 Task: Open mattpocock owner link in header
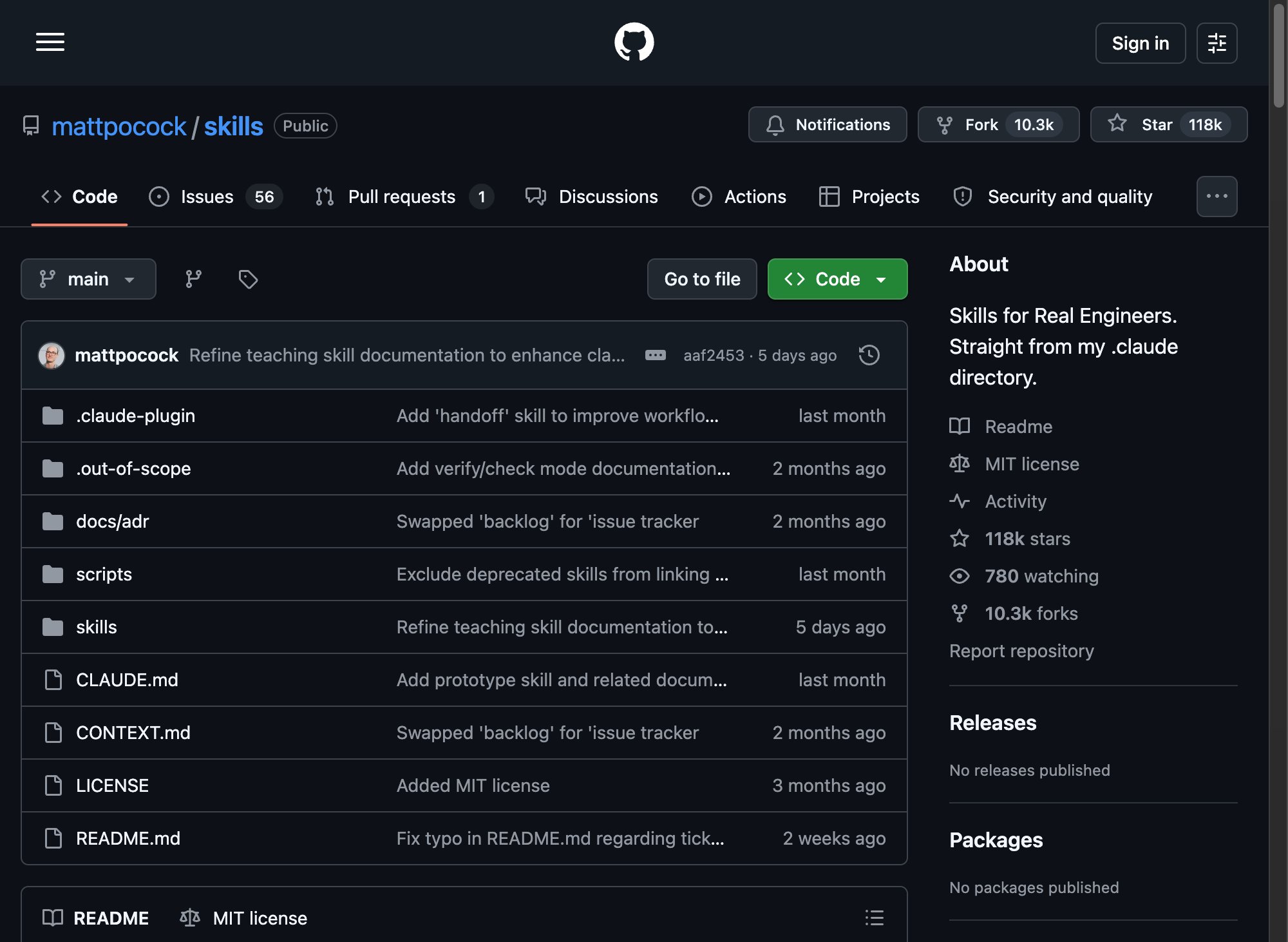pyautogui.click(x=119, y=126)
